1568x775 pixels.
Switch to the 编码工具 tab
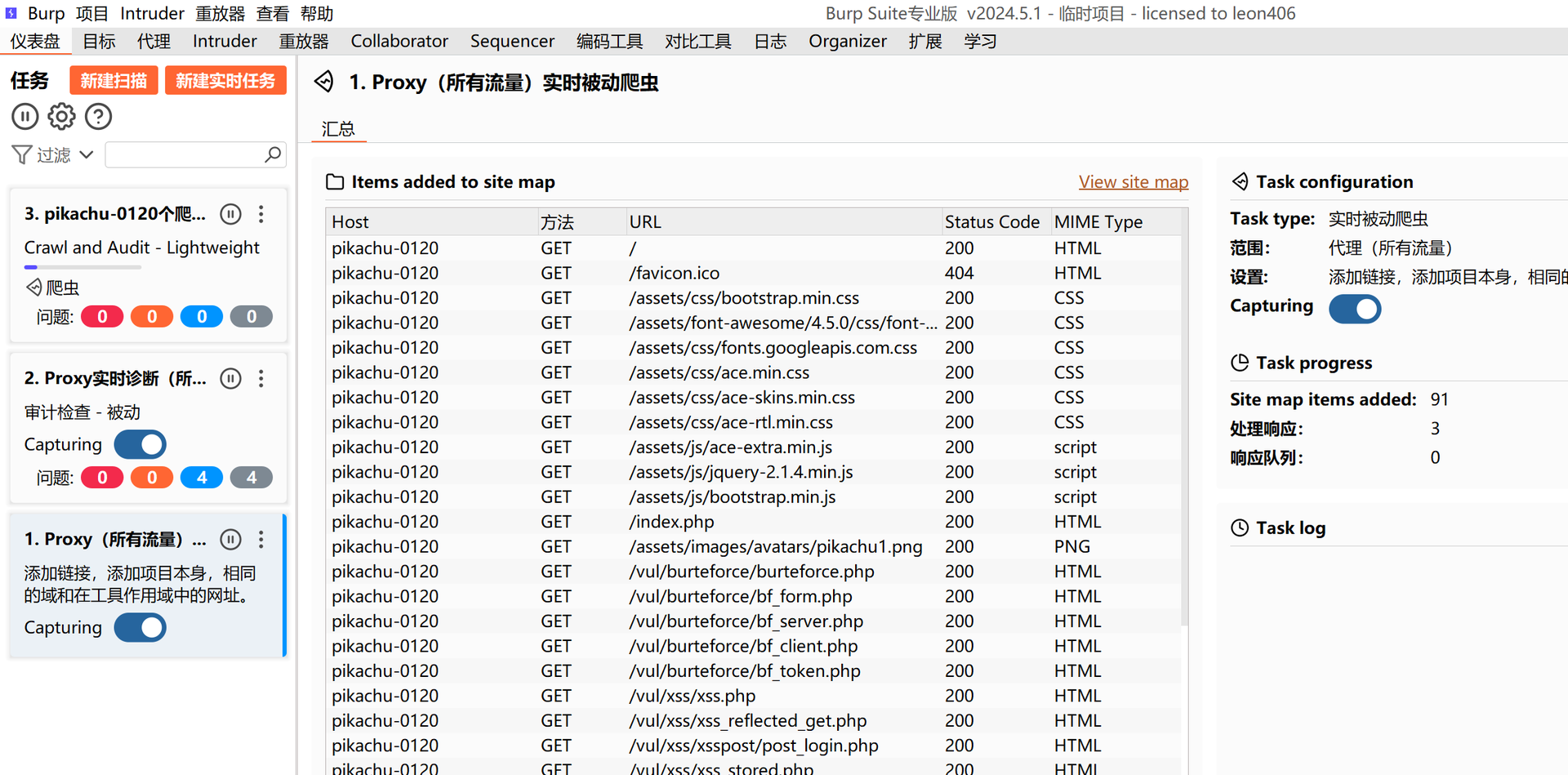coord(609,41)
